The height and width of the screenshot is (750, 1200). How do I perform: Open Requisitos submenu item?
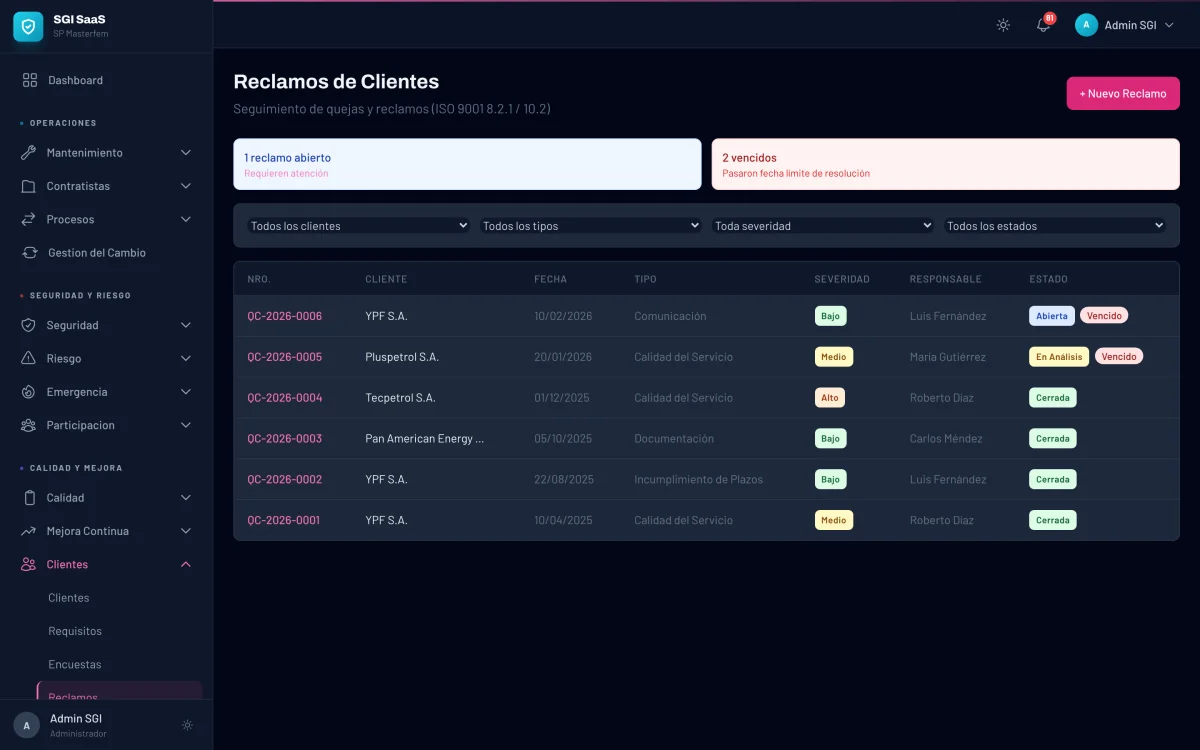(x=75, y=631)
